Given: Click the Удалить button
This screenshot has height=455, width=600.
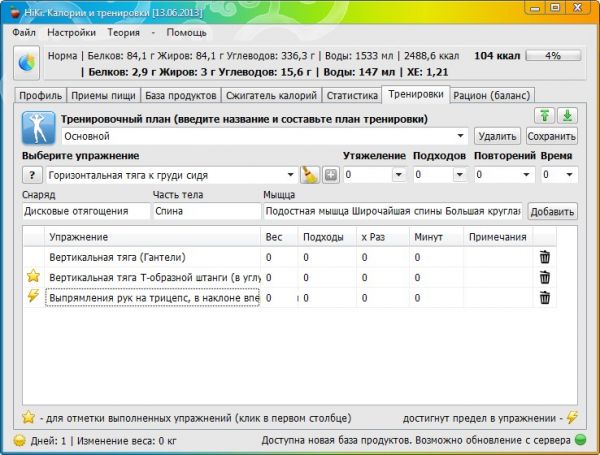Looking at the screenshot, I should [x=497, y=136].
